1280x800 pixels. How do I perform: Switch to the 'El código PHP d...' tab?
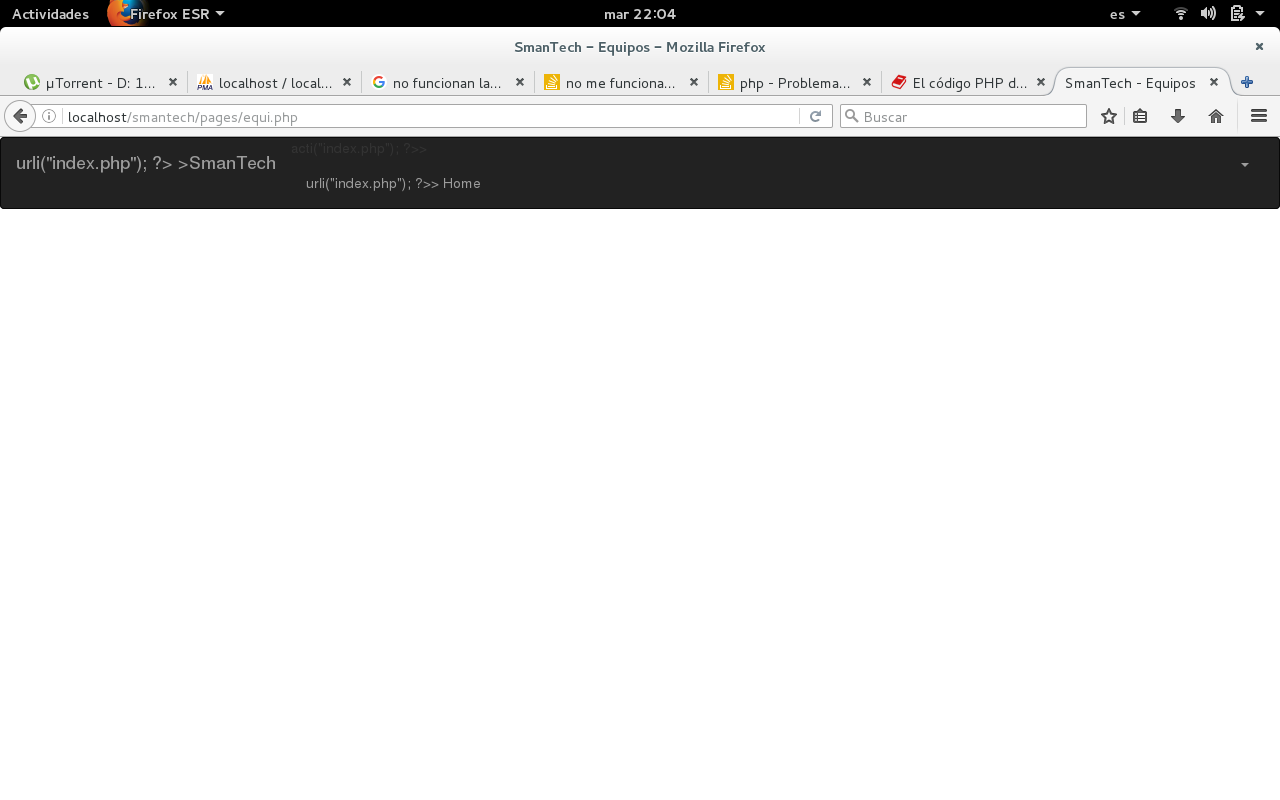pos(968,83)
